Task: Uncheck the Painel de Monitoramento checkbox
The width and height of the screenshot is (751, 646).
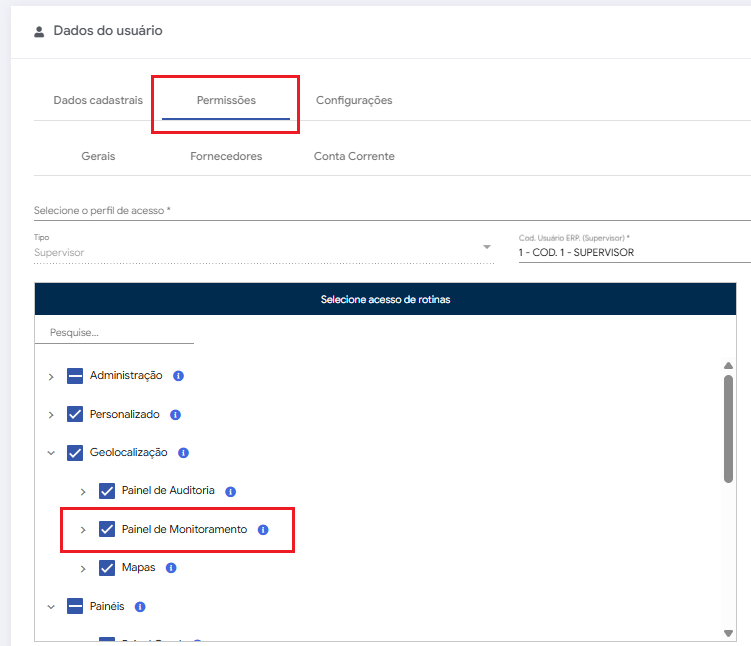Action: tap(107, 530)
